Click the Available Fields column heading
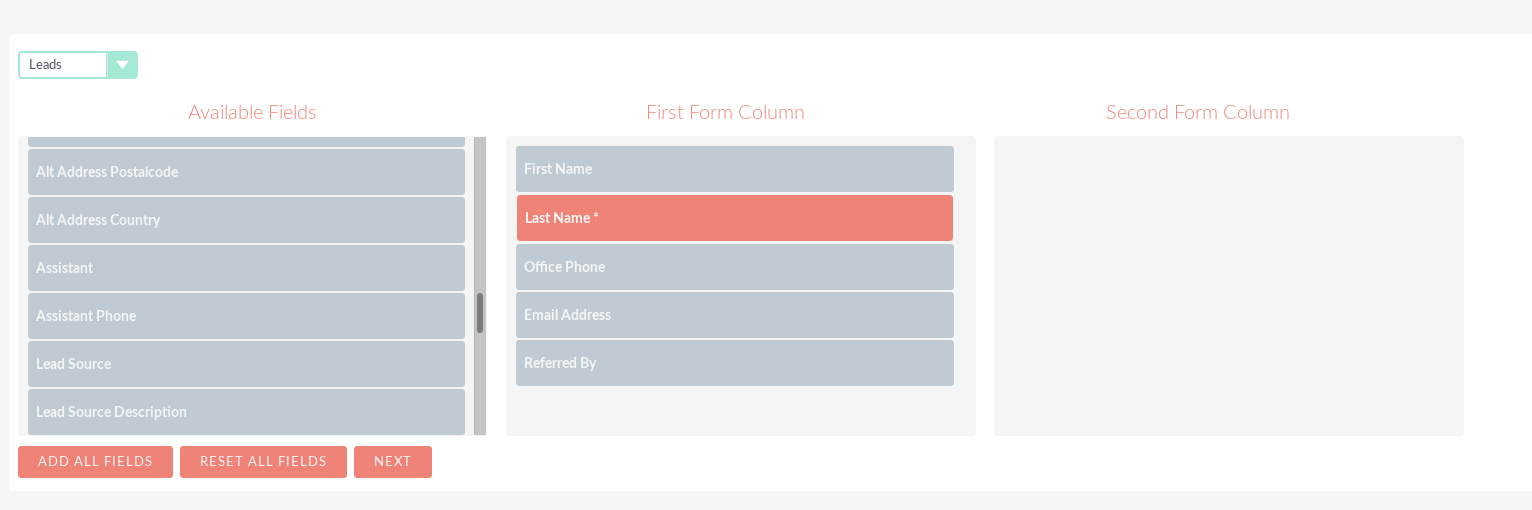The image size is (1532, 510). point(252,112)
